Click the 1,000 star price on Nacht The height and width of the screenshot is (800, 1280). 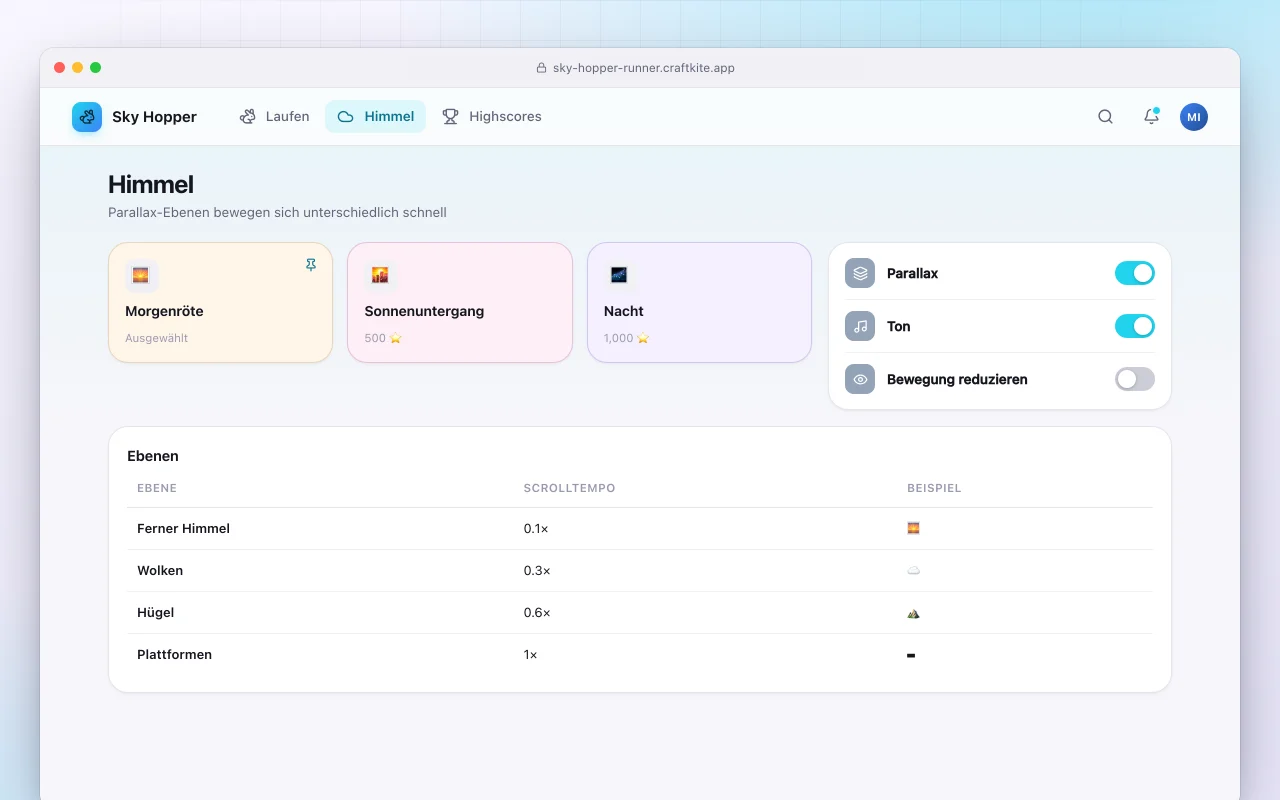[x=626, y=338]
